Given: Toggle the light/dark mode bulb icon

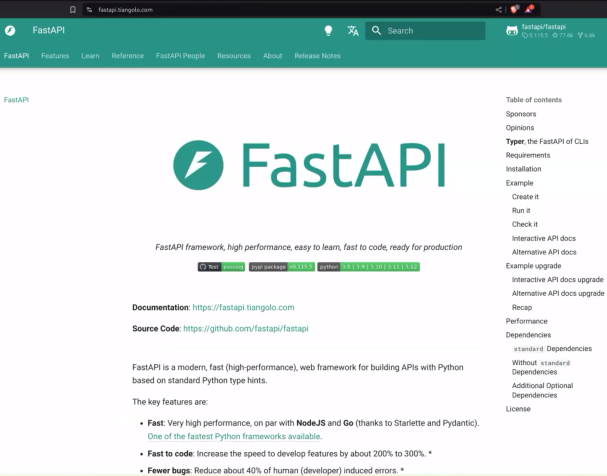Looking at the screenshot, I should point(328,31).
